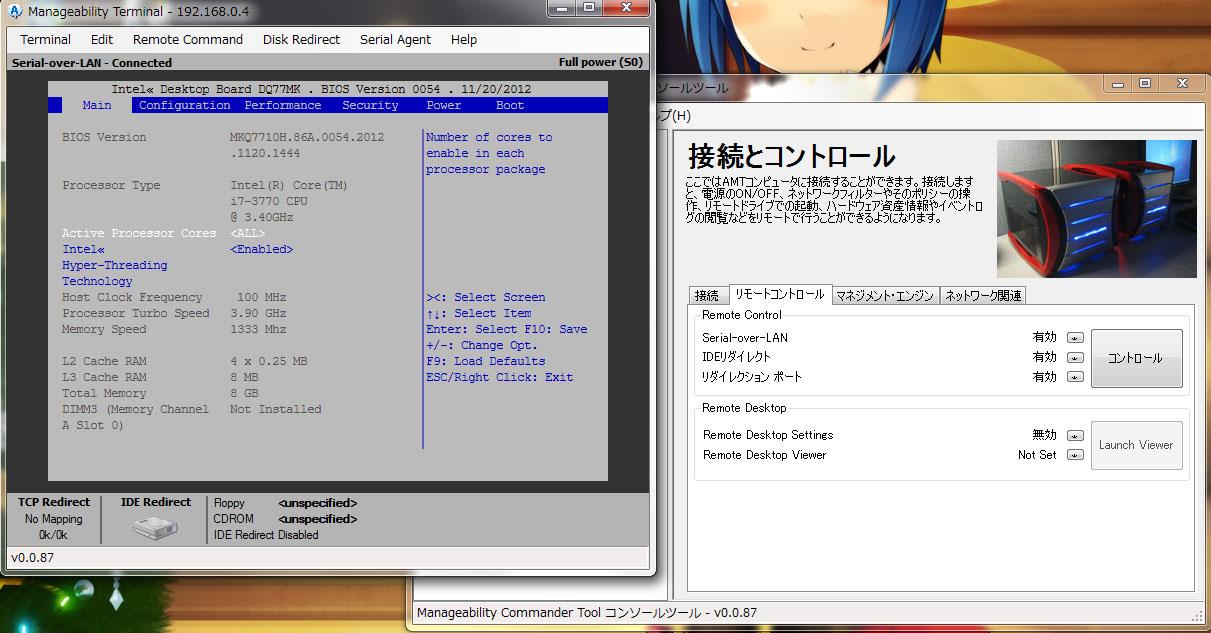Open the Serial Agent menu
This screenshot has height=633, width=1211.
pos(395,40)
